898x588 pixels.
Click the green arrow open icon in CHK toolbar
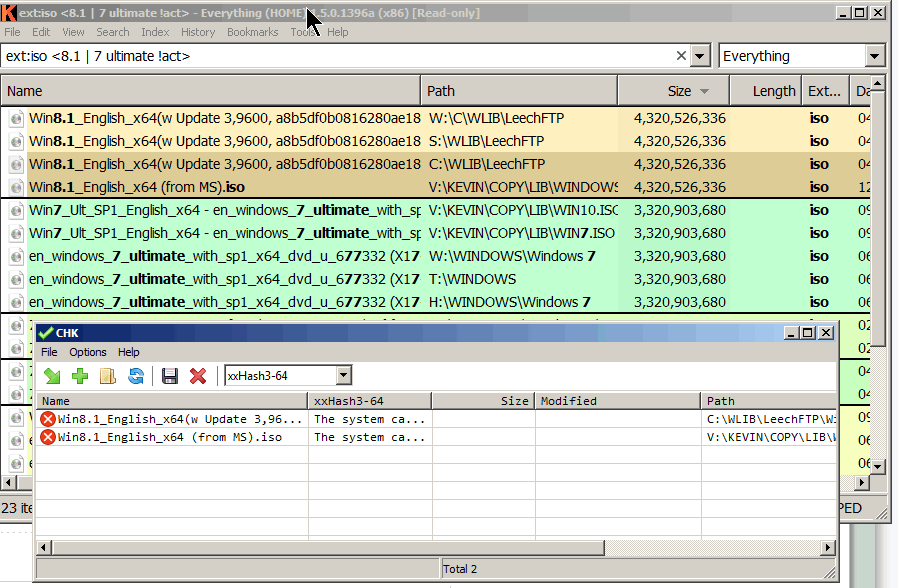[52, 376]
